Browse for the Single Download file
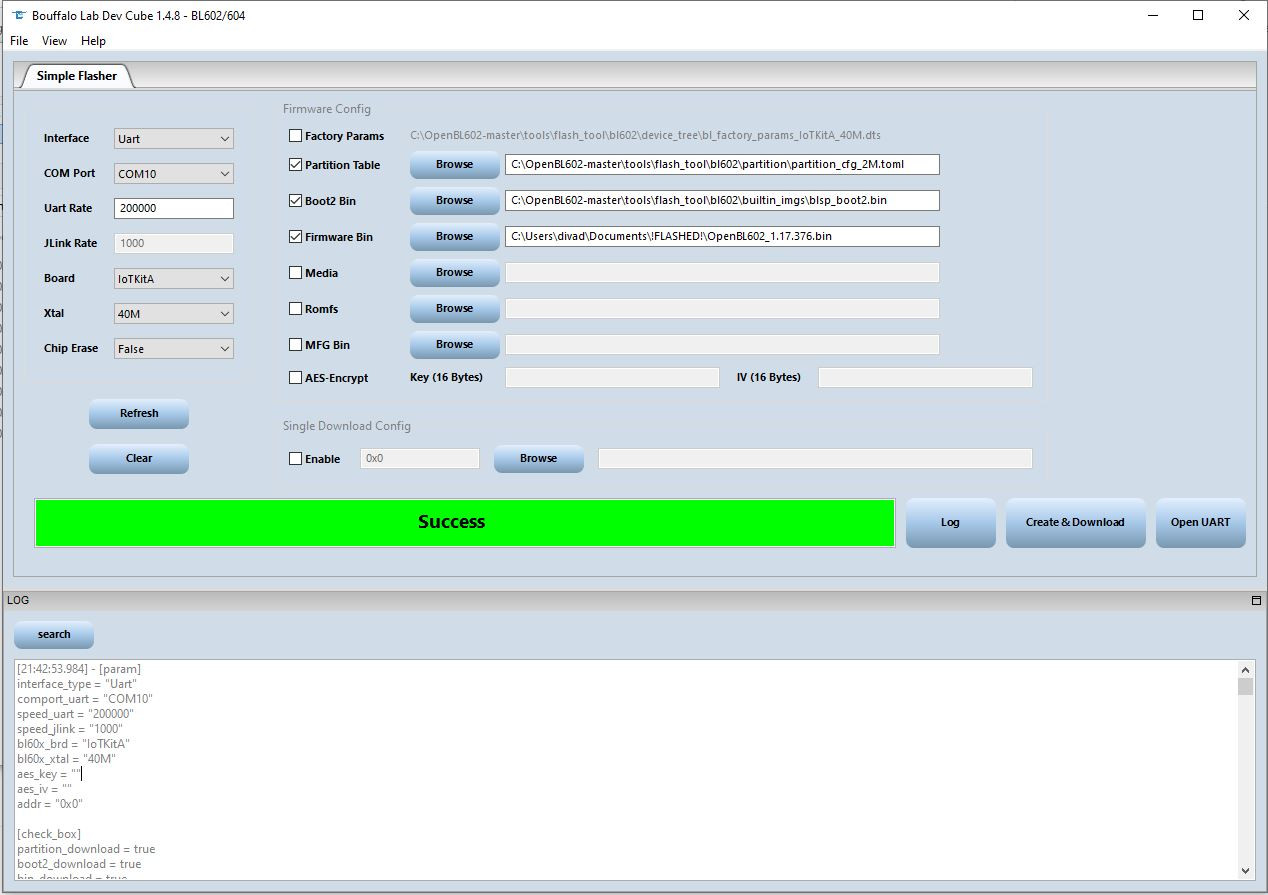 [x=538, y=458]
